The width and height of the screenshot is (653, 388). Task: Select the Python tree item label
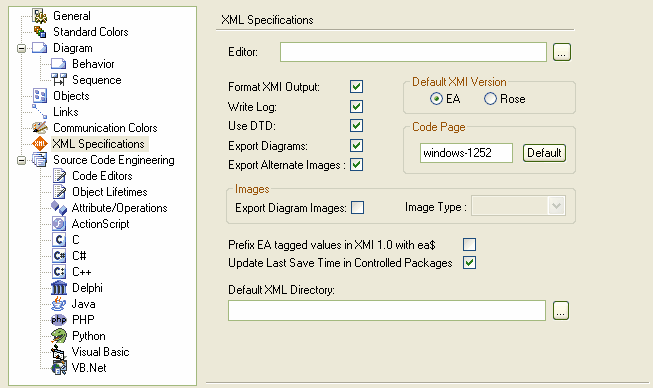(89, 336)
